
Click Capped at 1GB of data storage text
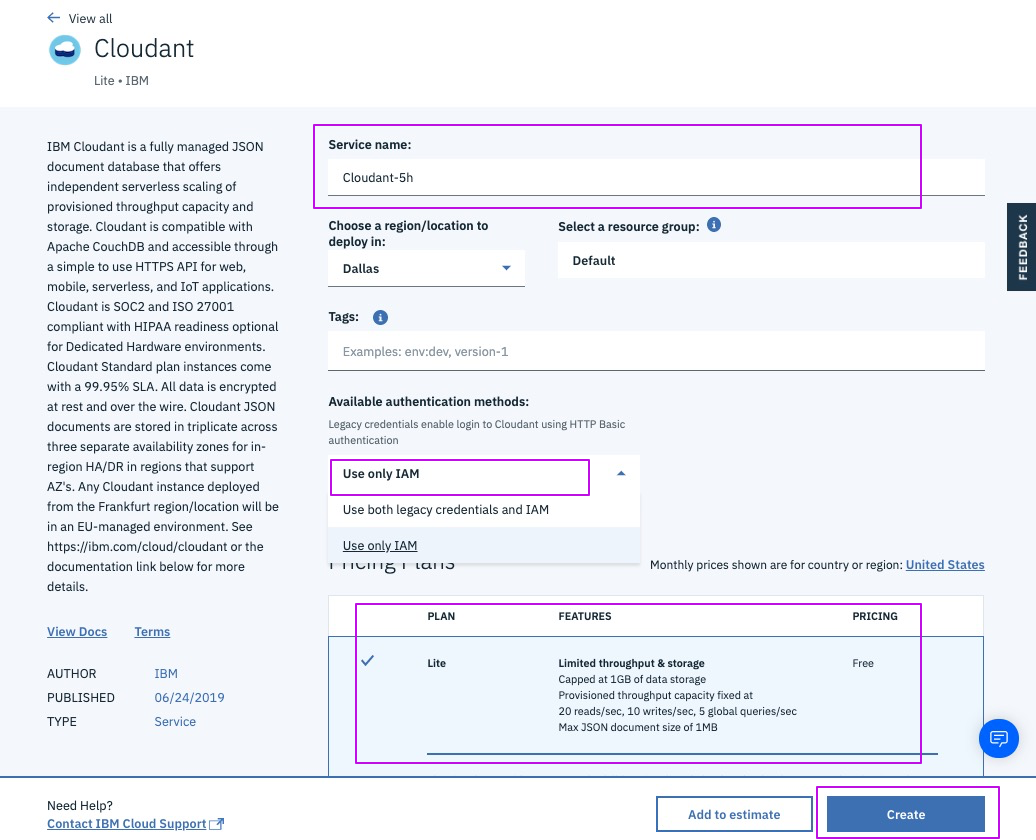pyautogui.click(x=632, y=679)
